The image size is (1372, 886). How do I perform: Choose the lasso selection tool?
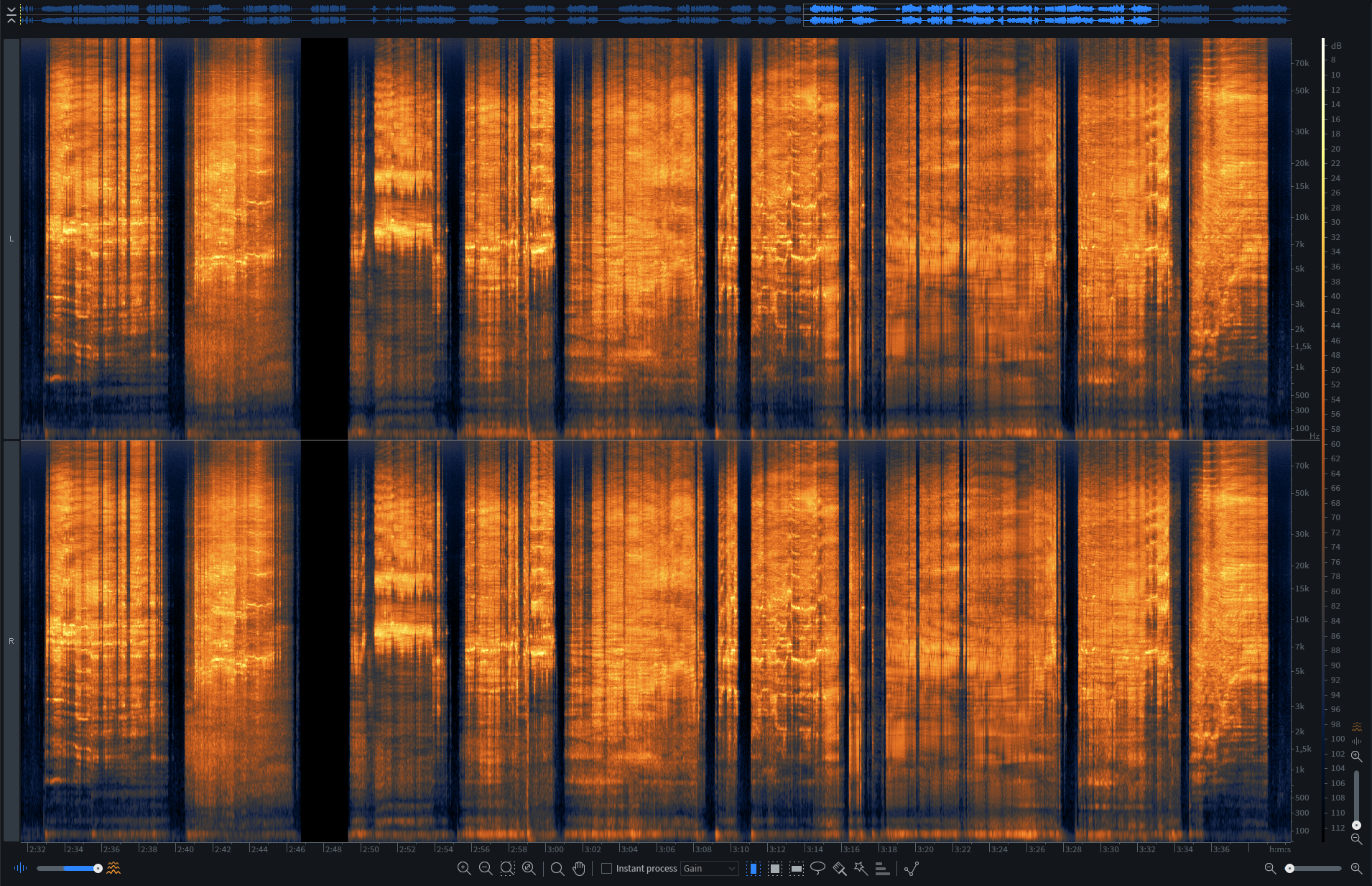(x=817, y=869)
